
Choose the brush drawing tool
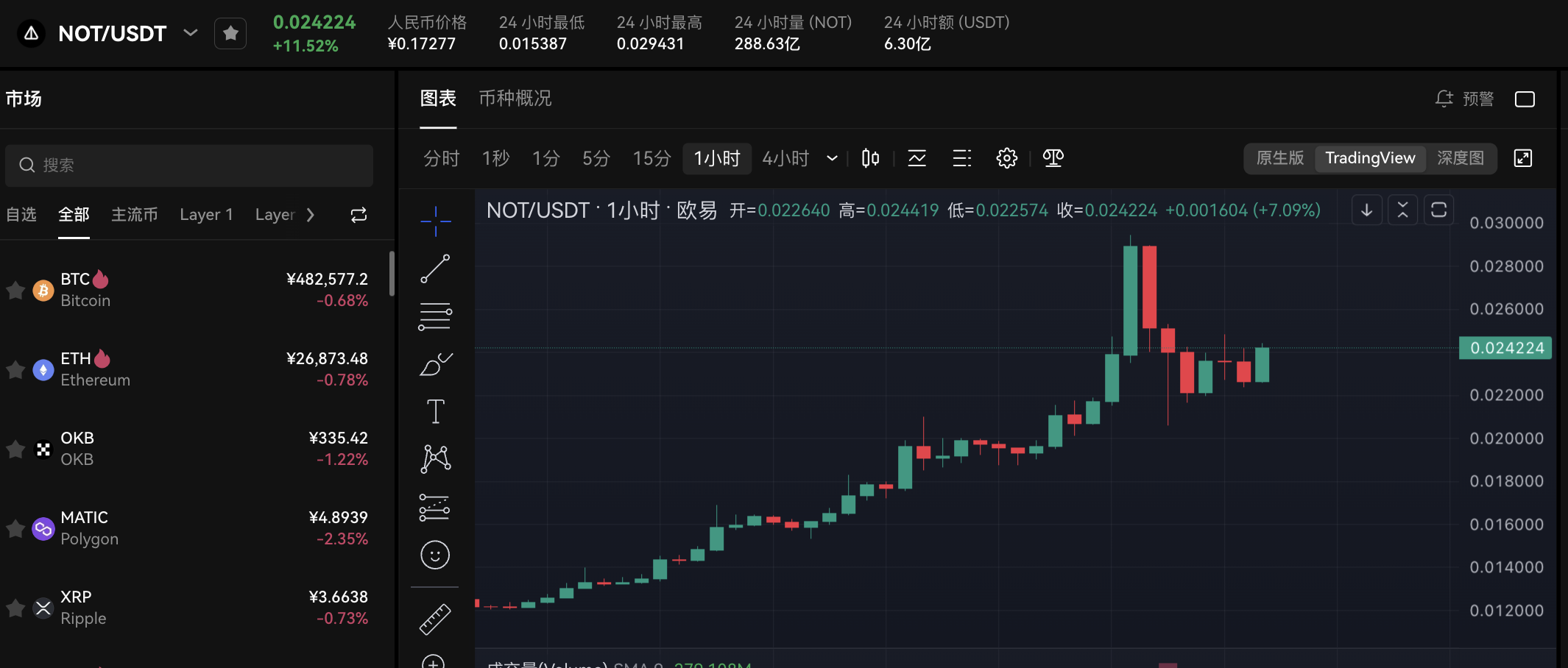pos(435,364)
